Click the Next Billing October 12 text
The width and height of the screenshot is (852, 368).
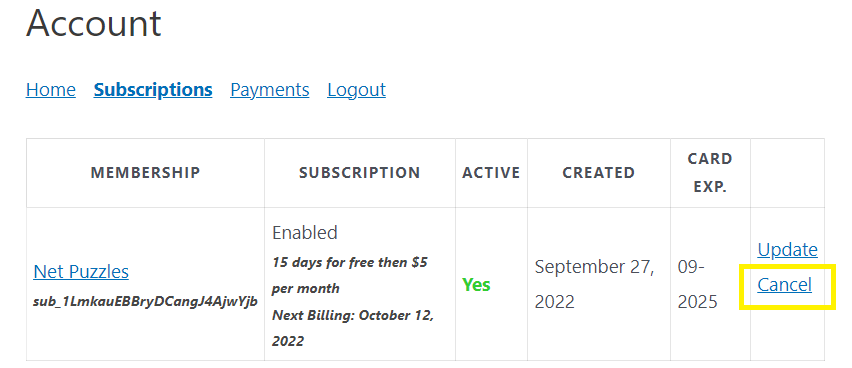353,328
